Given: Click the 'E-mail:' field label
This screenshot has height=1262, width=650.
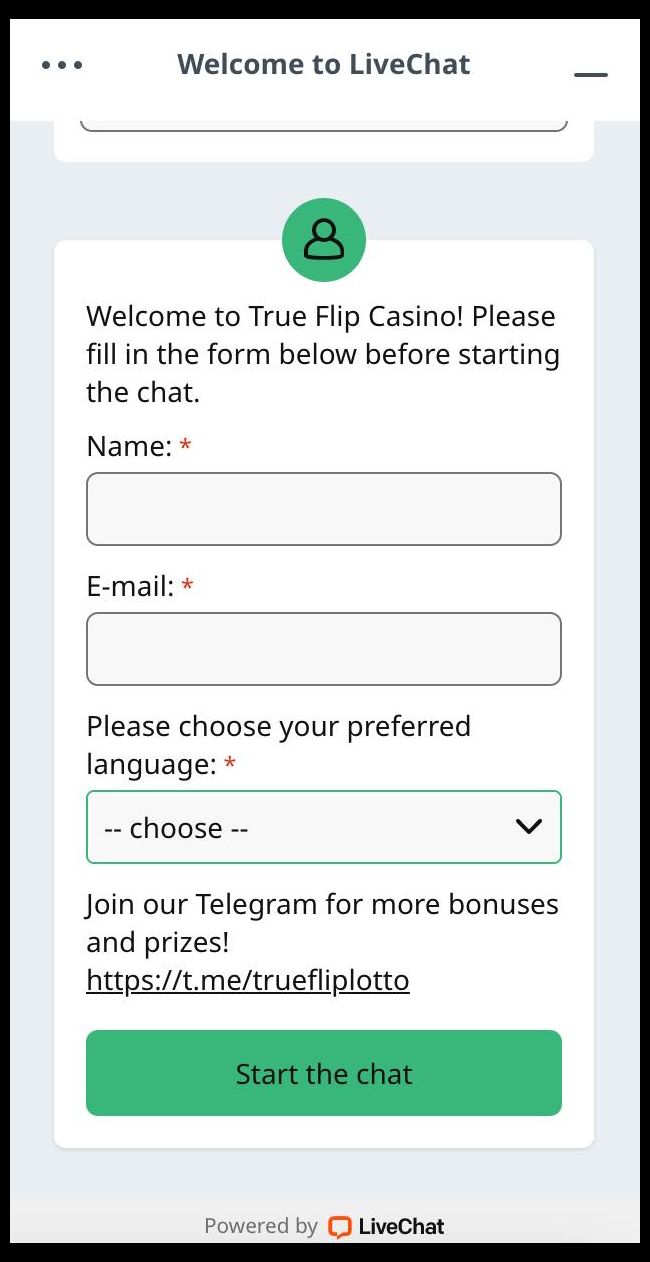Looking at the screenshot, I should click(x=130, y=586).
